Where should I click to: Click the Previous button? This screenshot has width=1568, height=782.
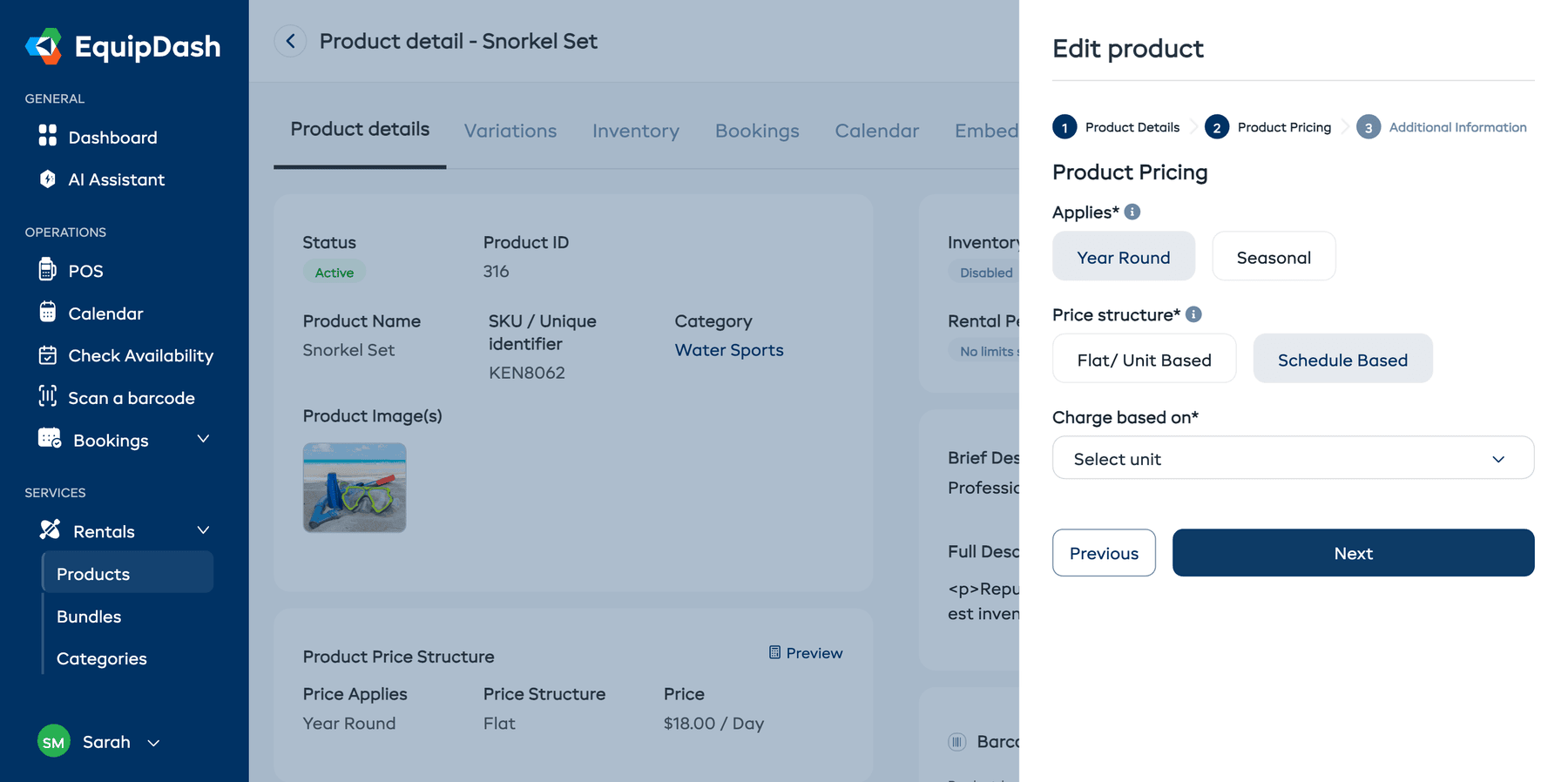click(1104, 553)
